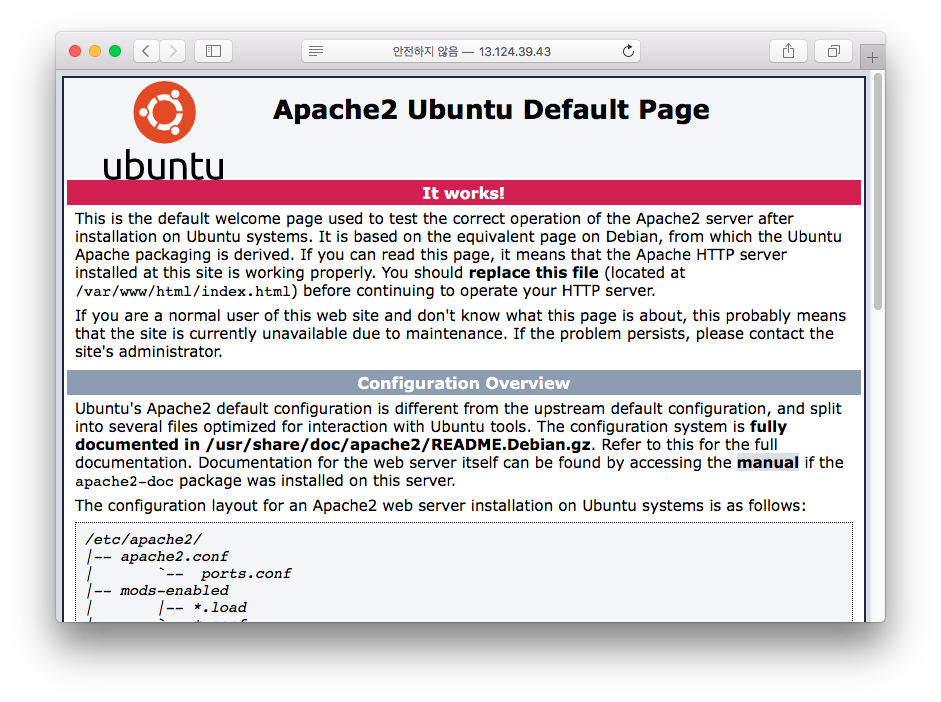Viewport: 941px width, 702px height.
Task: Click the 'It works!' banner text
Action: [x=463, y=193]
